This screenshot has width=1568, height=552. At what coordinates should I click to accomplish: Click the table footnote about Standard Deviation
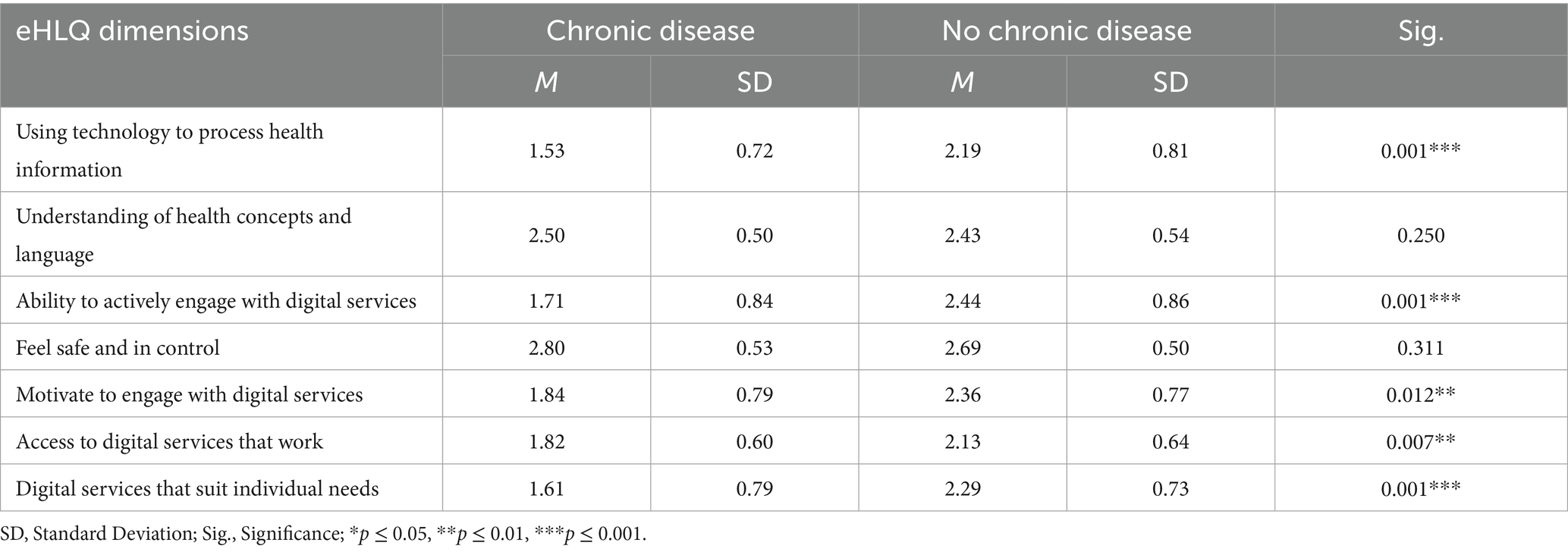click(324, 535)
